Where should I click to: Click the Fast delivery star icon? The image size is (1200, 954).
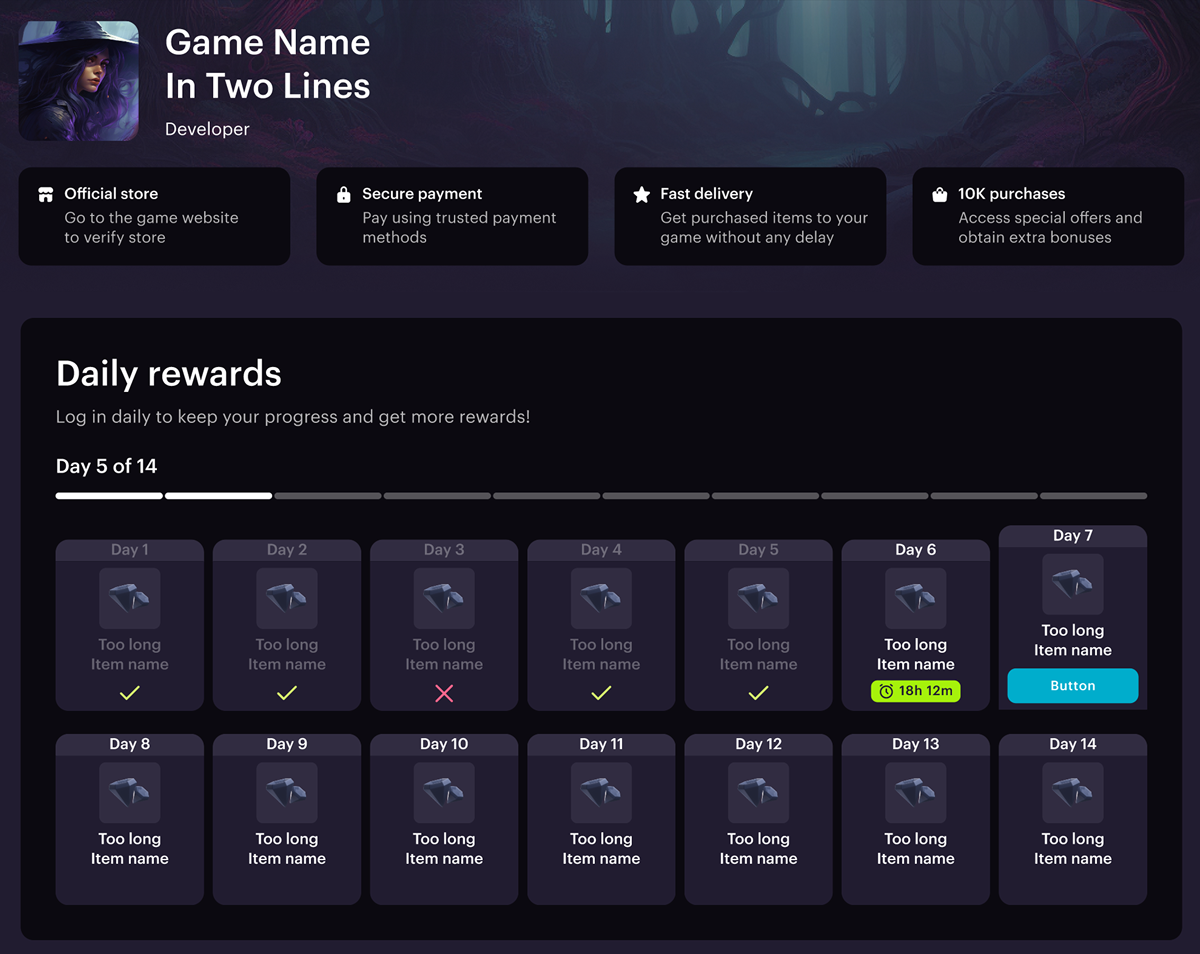click(x=641, y=195)
